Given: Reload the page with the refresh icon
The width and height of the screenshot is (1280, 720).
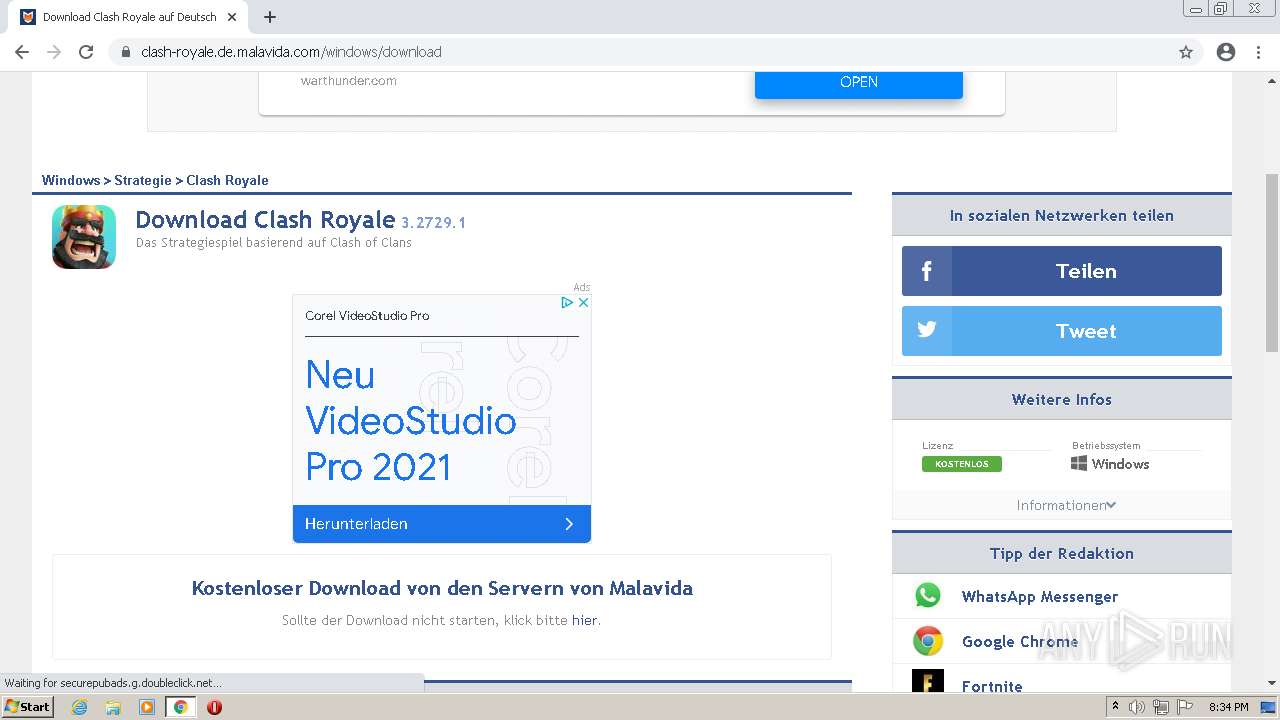Looking at the screenshot, I should tap(86, 52).
